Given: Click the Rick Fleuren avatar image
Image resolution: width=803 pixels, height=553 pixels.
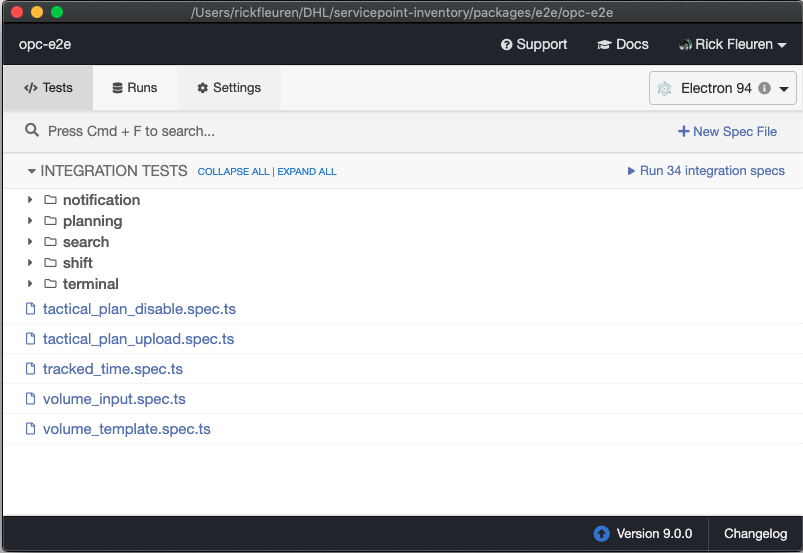Looking at the screenshot, I should (x=685, y=45).
